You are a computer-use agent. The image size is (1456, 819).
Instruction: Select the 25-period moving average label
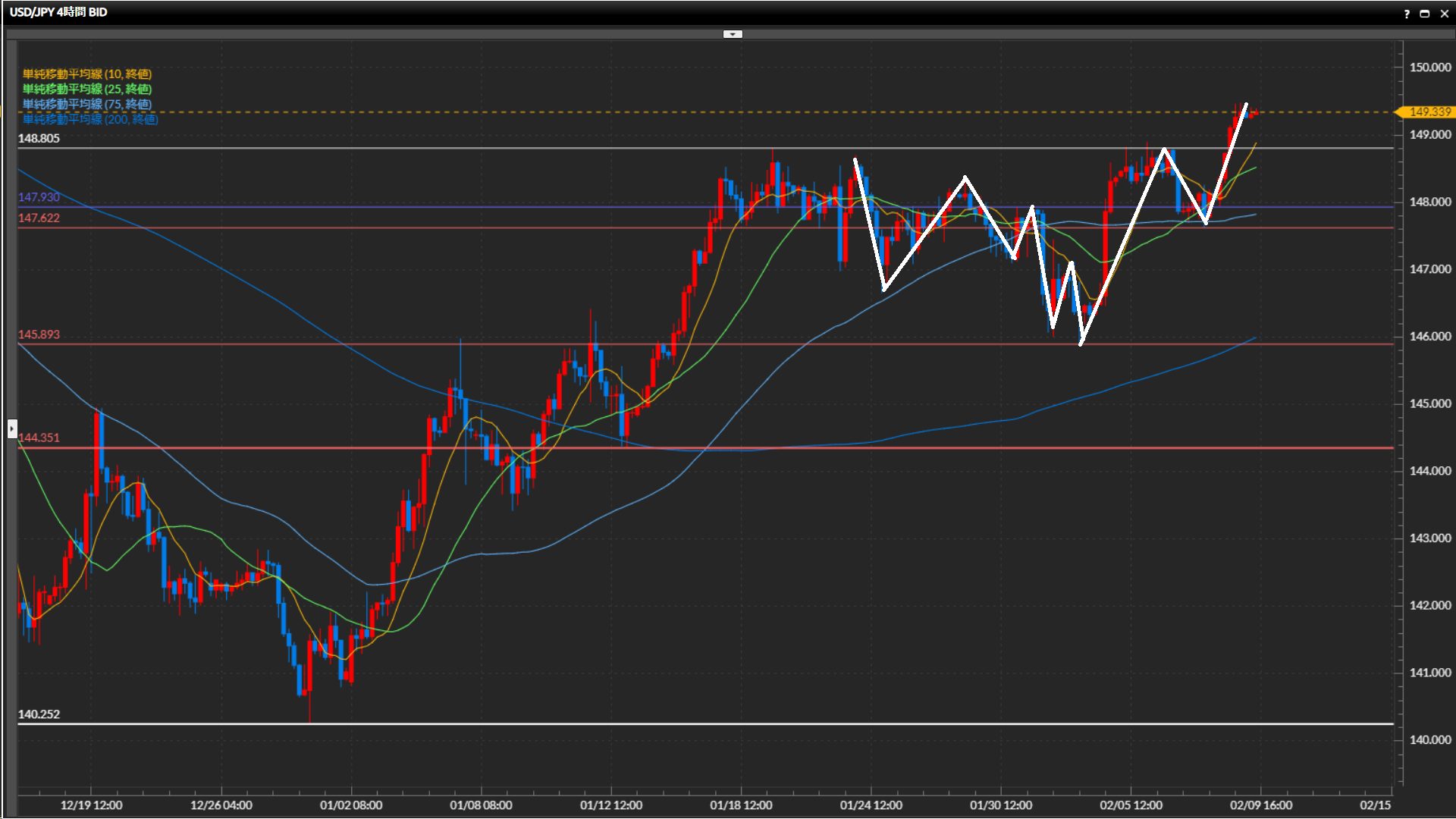click(87, 89)
